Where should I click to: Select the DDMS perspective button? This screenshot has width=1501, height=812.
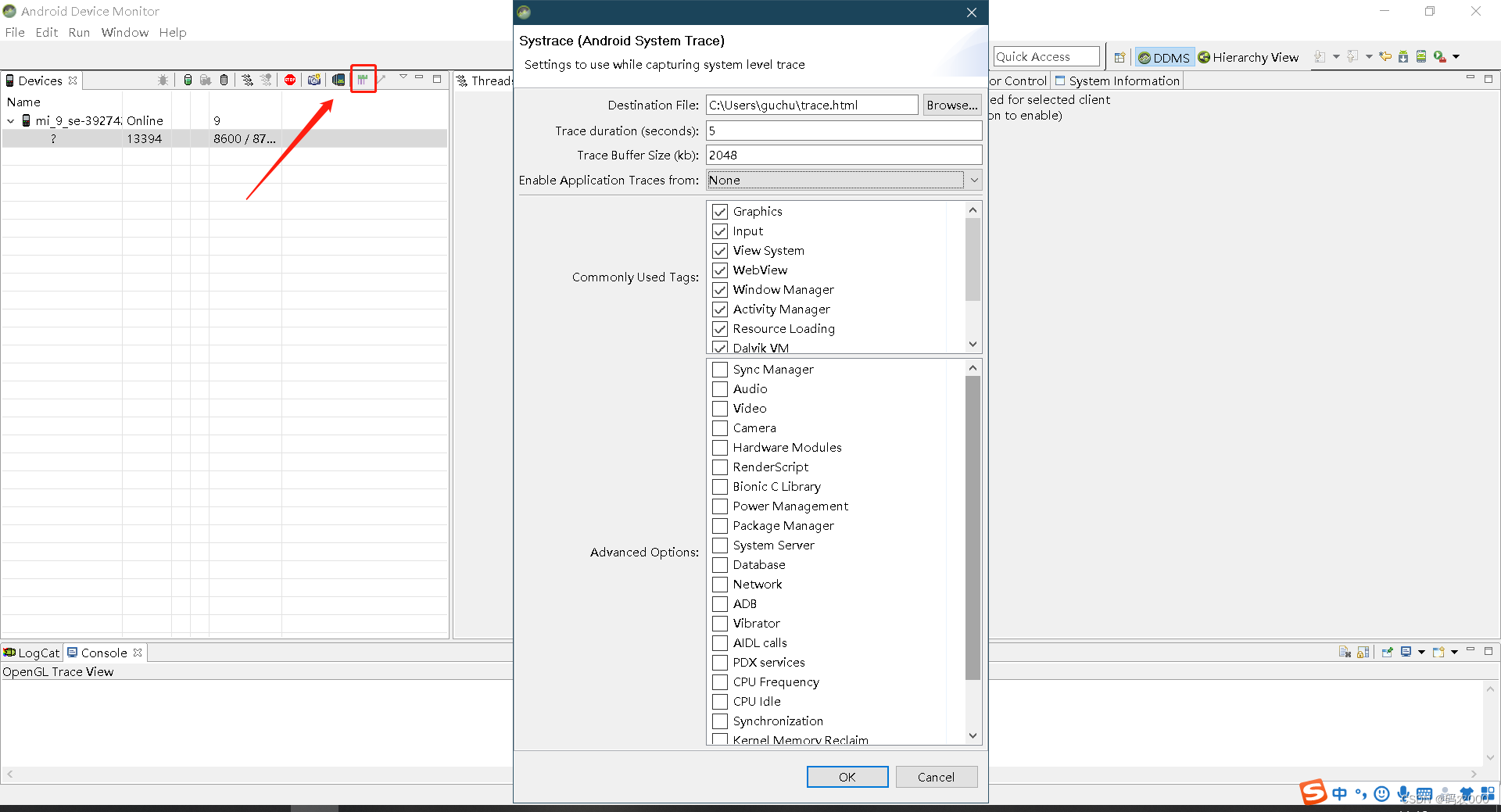pyautogui.click(x=1164, y=57)
